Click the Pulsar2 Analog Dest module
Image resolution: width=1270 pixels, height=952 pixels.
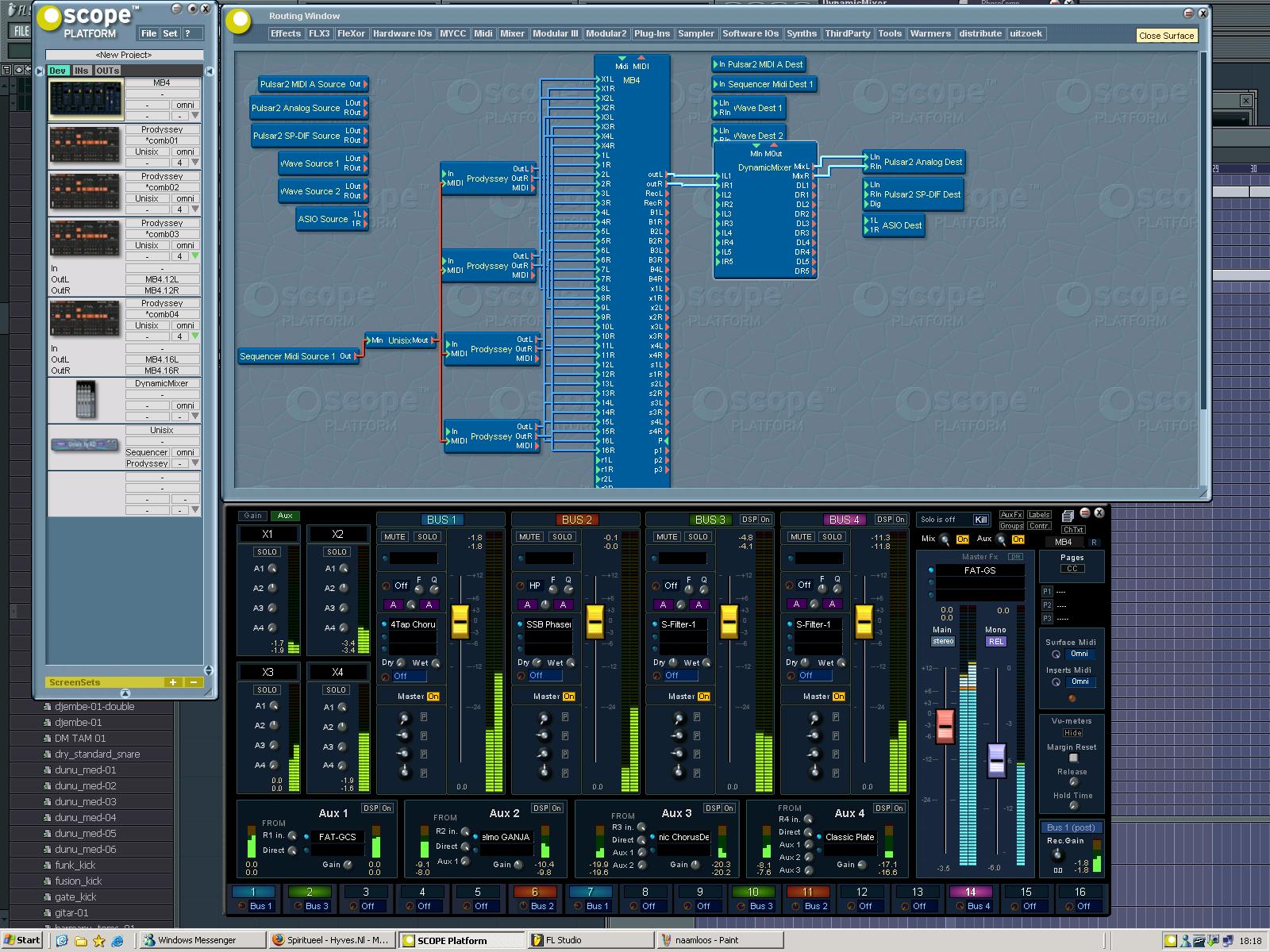[914, 162]
